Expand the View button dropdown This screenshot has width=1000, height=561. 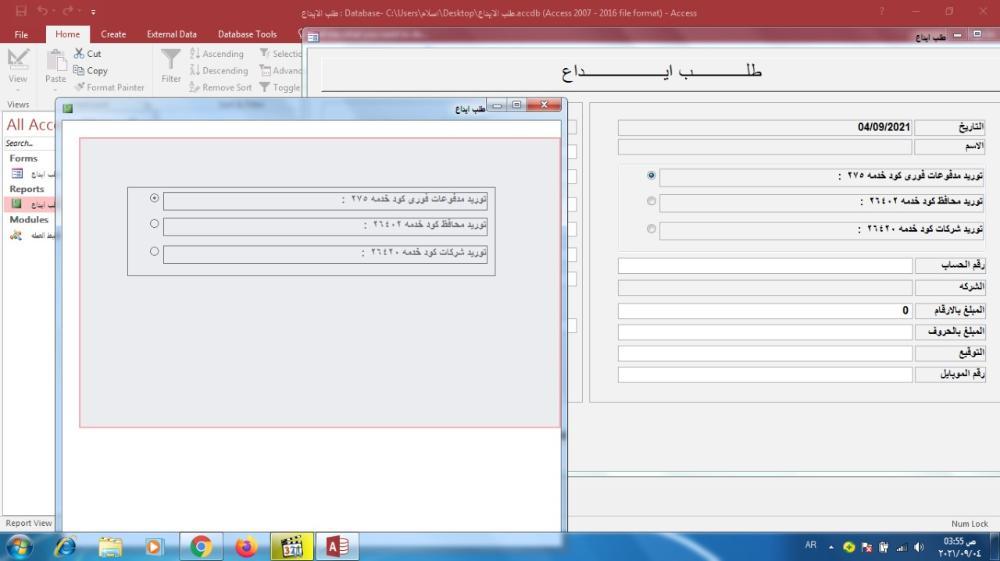(x=18, y=88)
